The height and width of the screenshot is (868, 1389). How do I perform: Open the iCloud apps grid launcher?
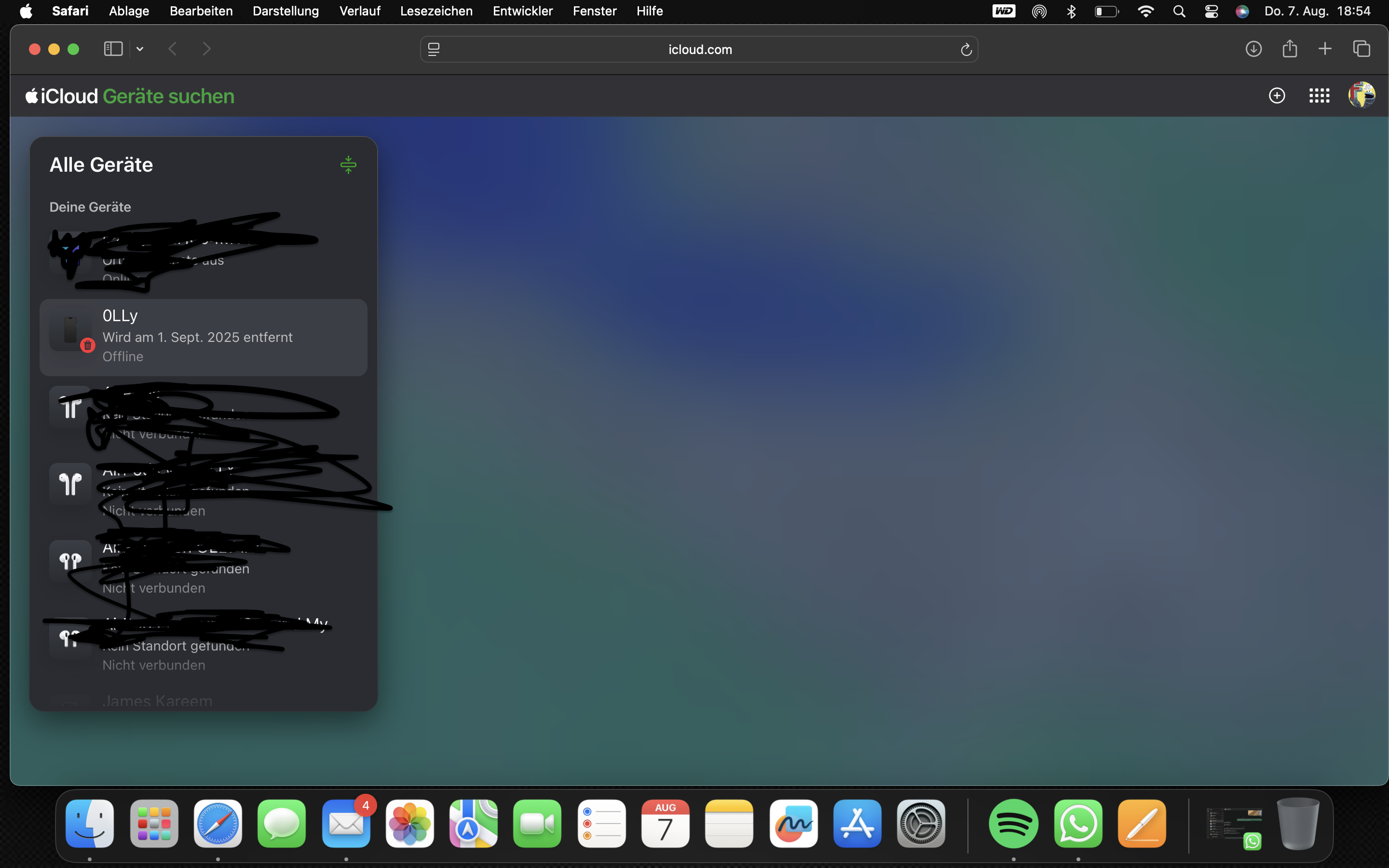tap(1319, 96)
